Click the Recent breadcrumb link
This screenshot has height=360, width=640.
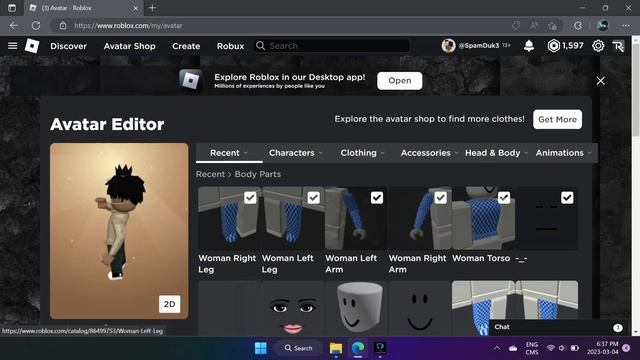point(210,174)
